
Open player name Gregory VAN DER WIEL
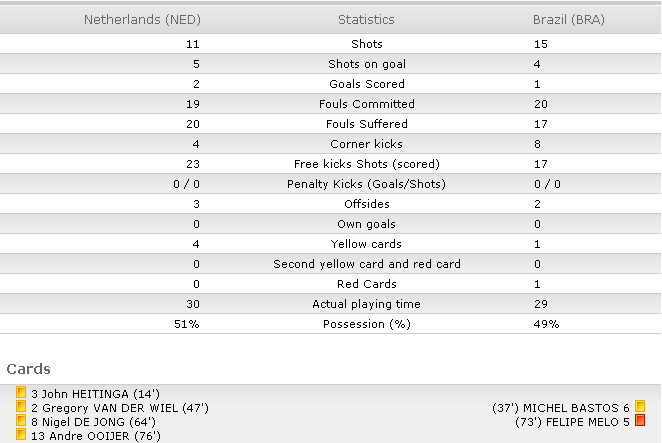(110, 408)
